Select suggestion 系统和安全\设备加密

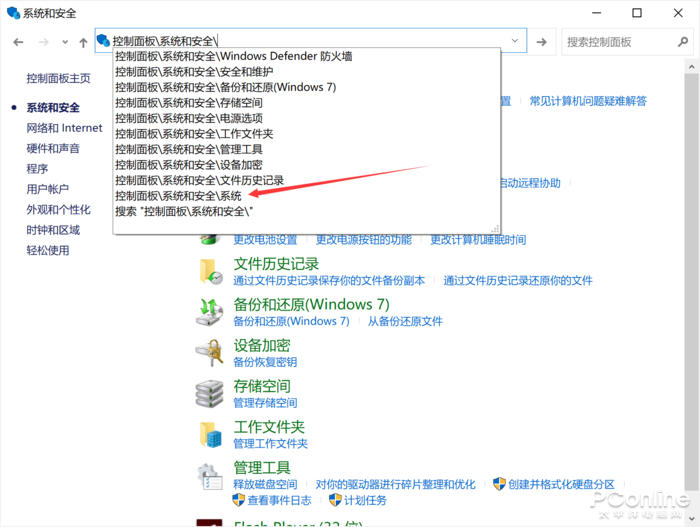307,165
